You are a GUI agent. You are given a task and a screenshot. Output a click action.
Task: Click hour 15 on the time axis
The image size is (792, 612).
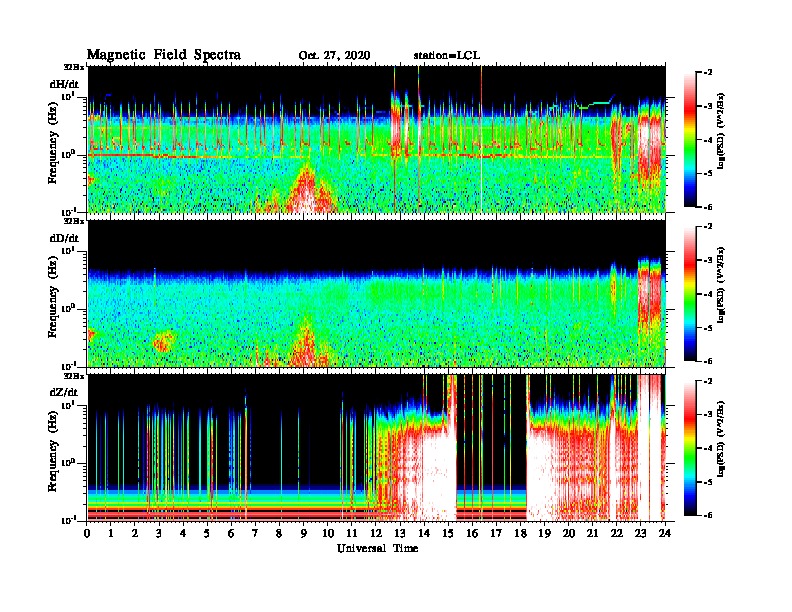coord(448,533)
